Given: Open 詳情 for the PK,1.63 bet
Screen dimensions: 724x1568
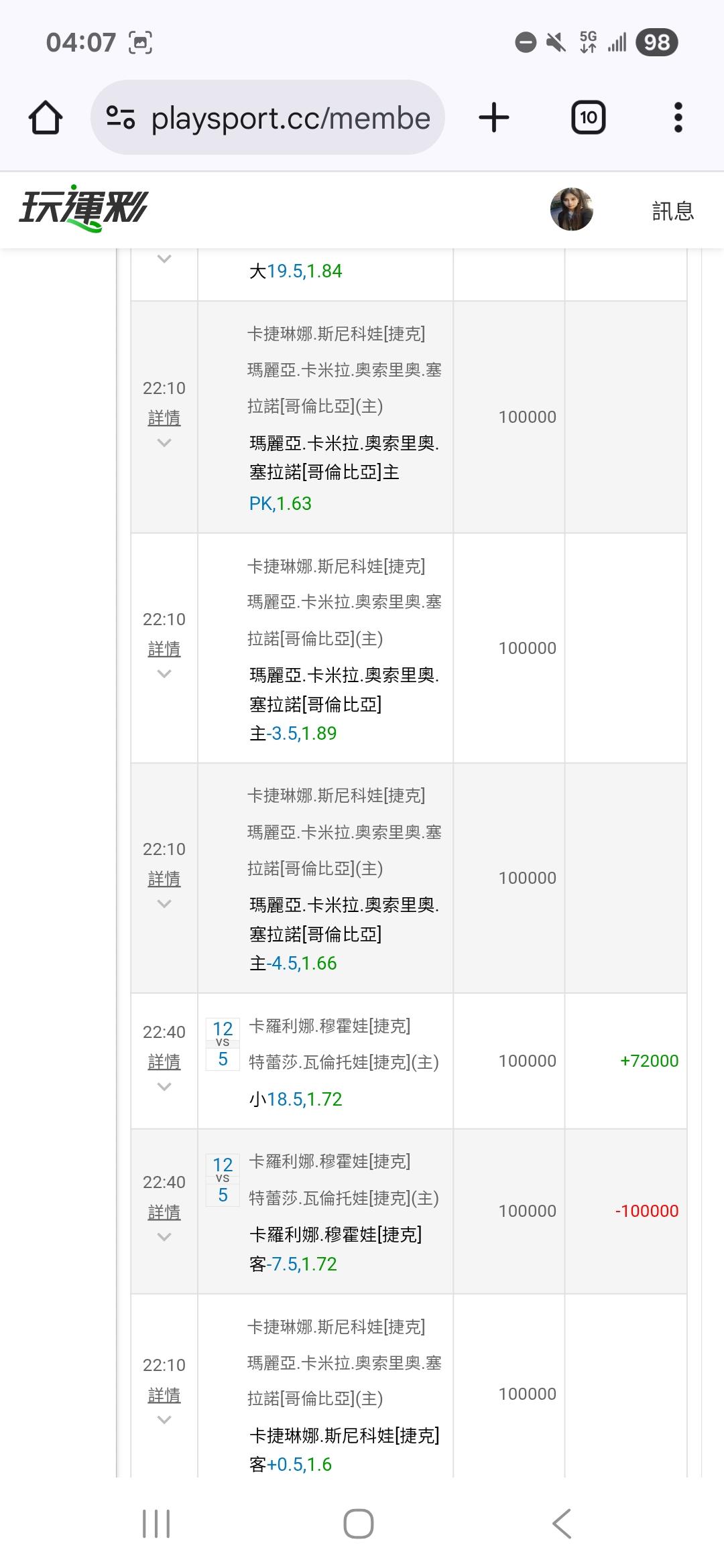Looking at the screenshot, I should [x=164, y=417].
